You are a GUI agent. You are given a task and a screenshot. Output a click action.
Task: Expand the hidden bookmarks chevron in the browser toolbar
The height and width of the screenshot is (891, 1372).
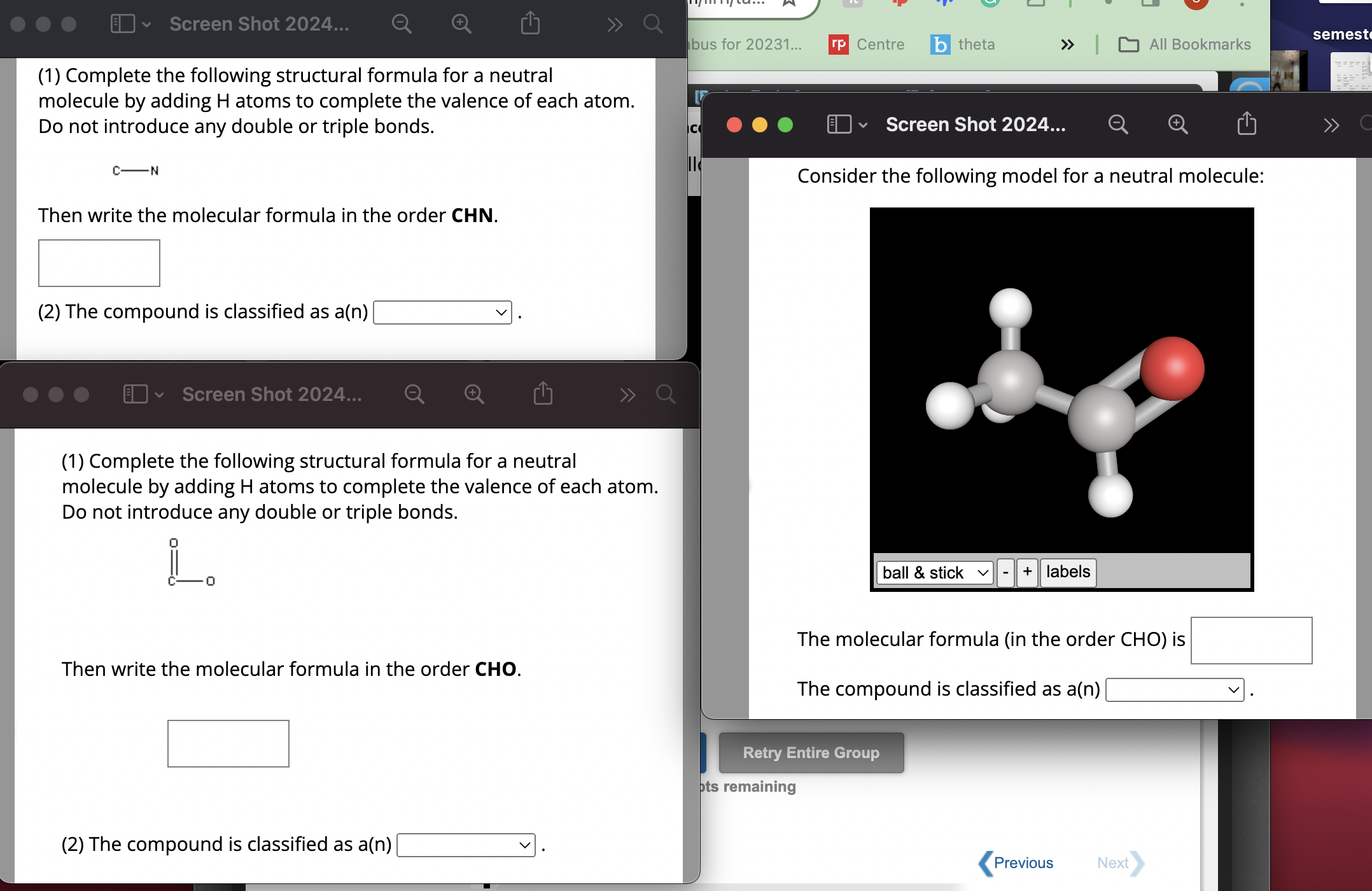coord(1067,44)
